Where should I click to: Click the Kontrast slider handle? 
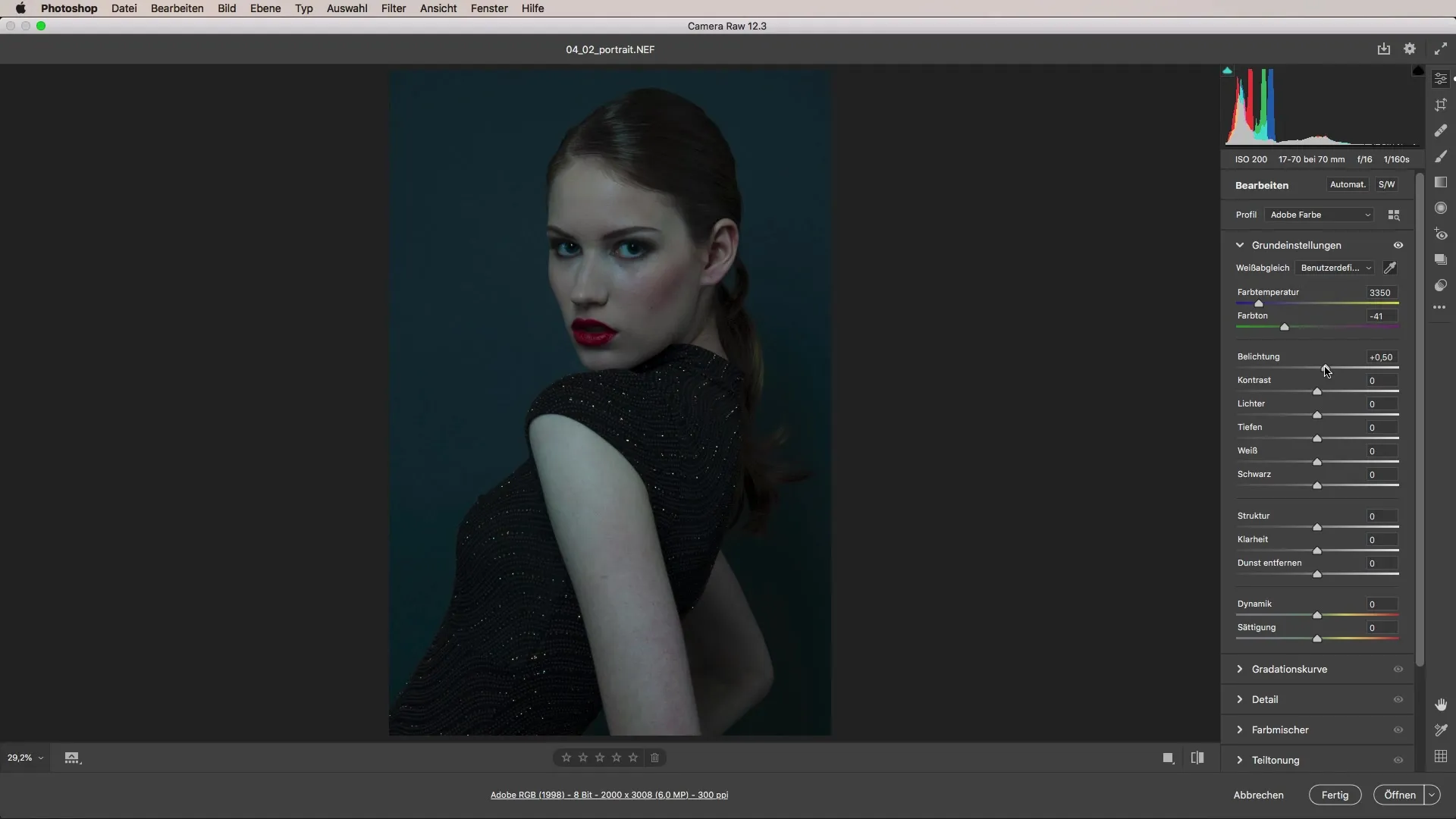pos(1317,391)
